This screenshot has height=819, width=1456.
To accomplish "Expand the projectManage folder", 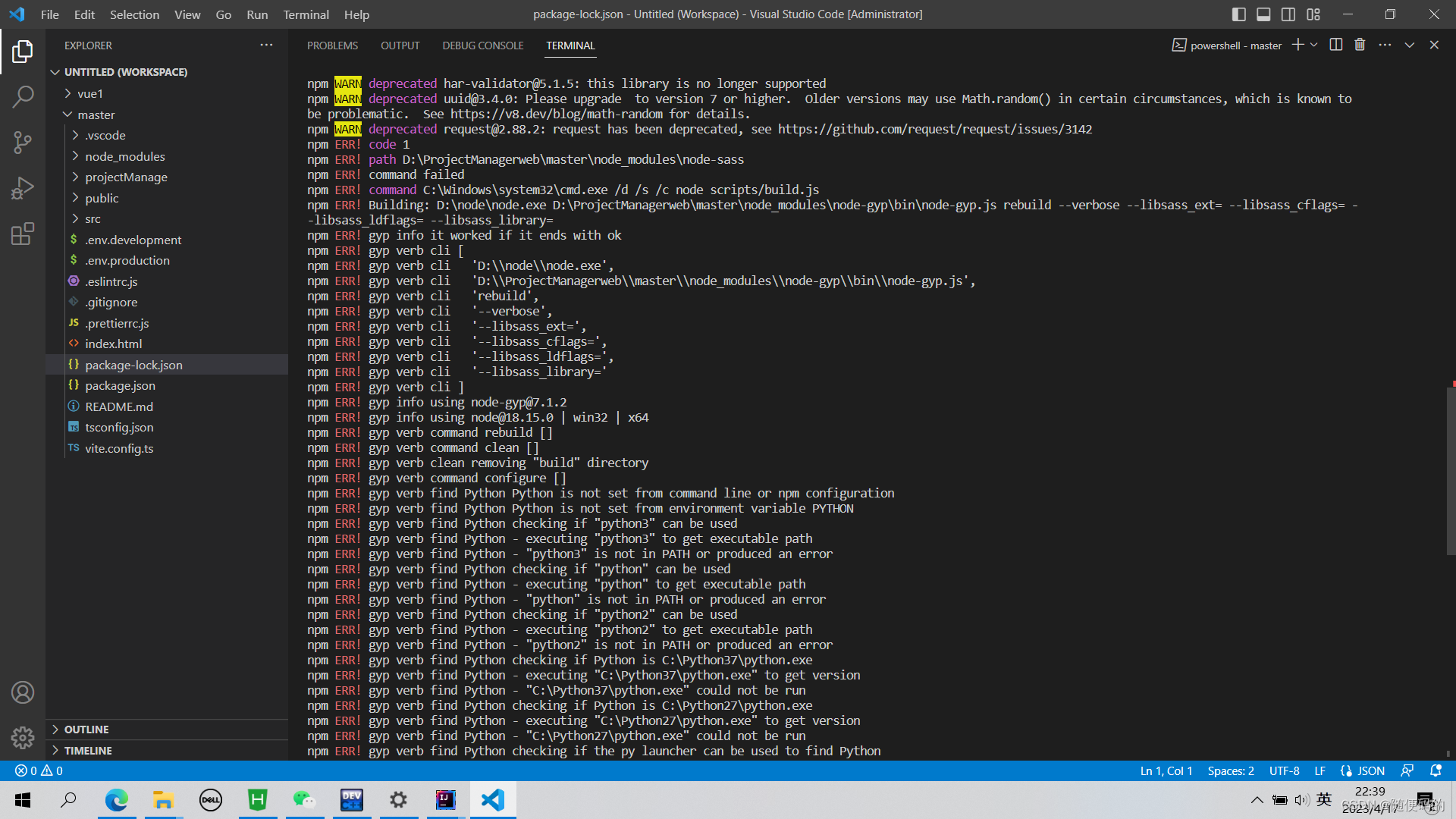I will pyautogui.click(x=126, y=177).
